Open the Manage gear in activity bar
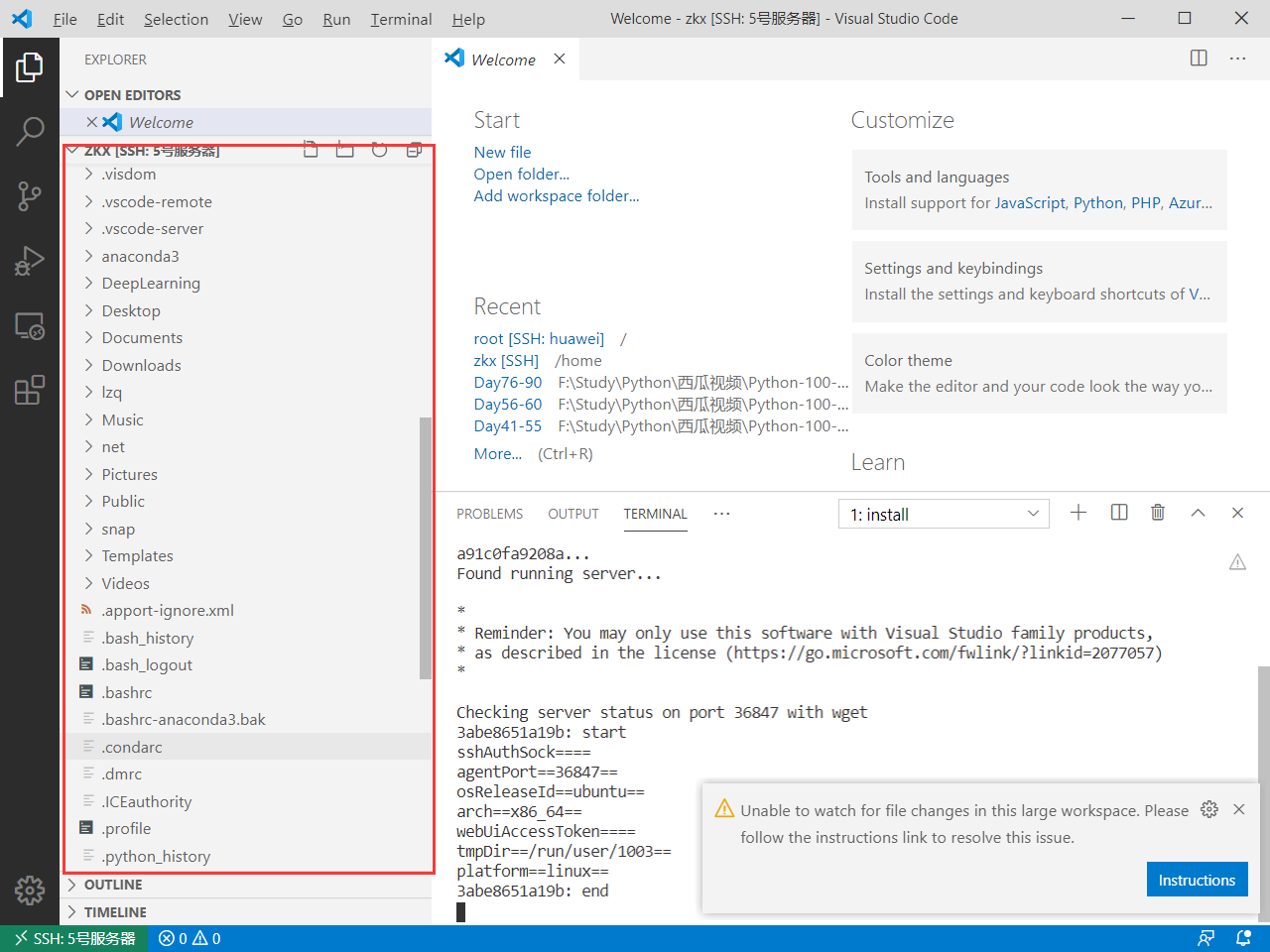Image resolution: width=1270 pixels, height=952 pixels. (x=30, y=890)
